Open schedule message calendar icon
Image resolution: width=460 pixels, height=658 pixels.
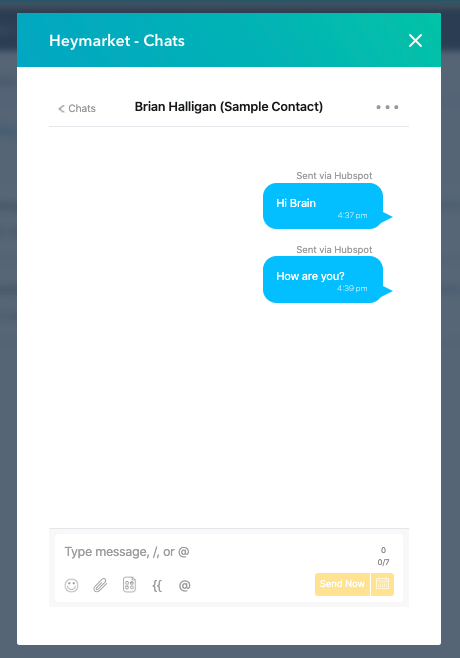pos(382,584)
